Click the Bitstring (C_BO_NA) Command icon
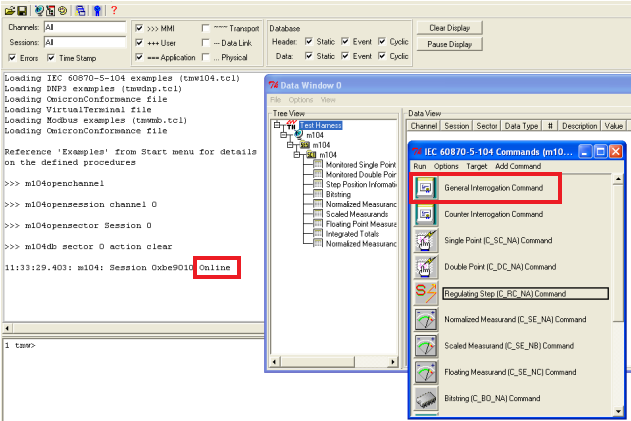The width and height of the screenshot is (631, 421). [x=424, y=398]
